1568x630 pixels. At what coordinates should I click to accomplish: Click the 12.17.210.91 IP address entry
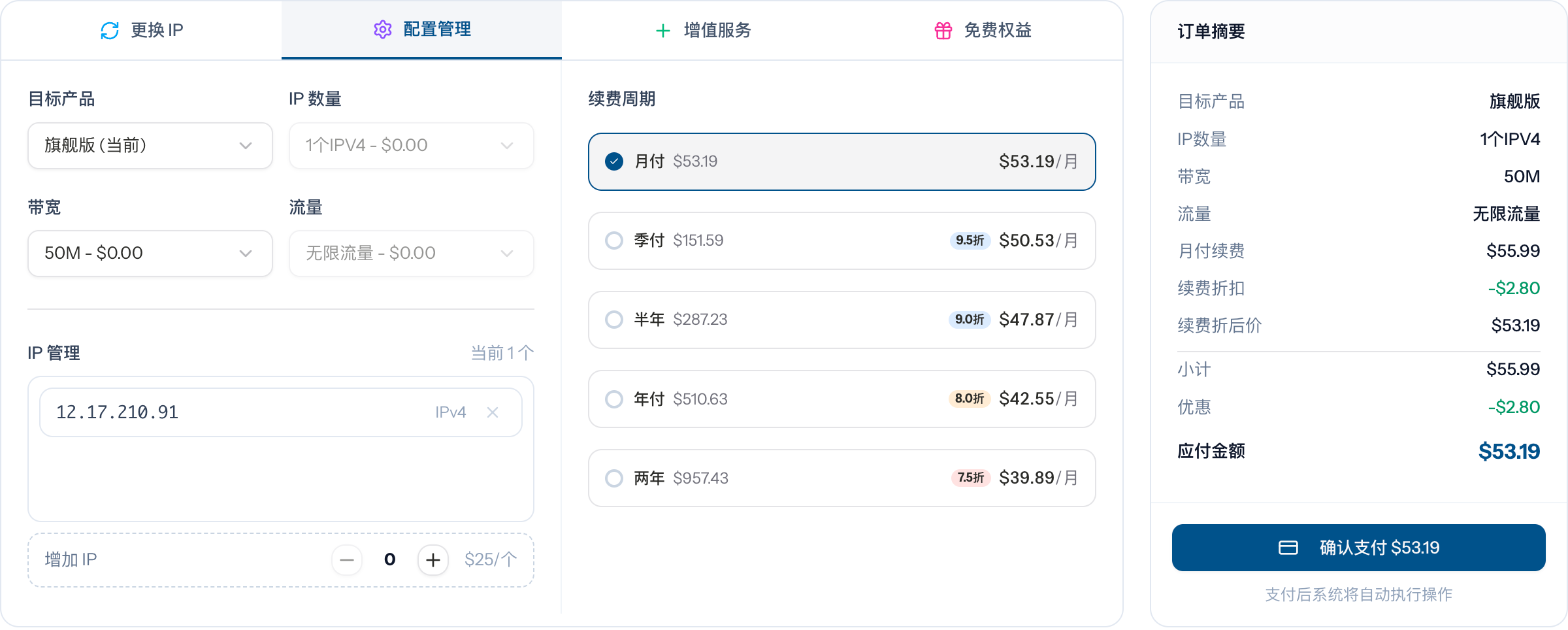(281, 412)
